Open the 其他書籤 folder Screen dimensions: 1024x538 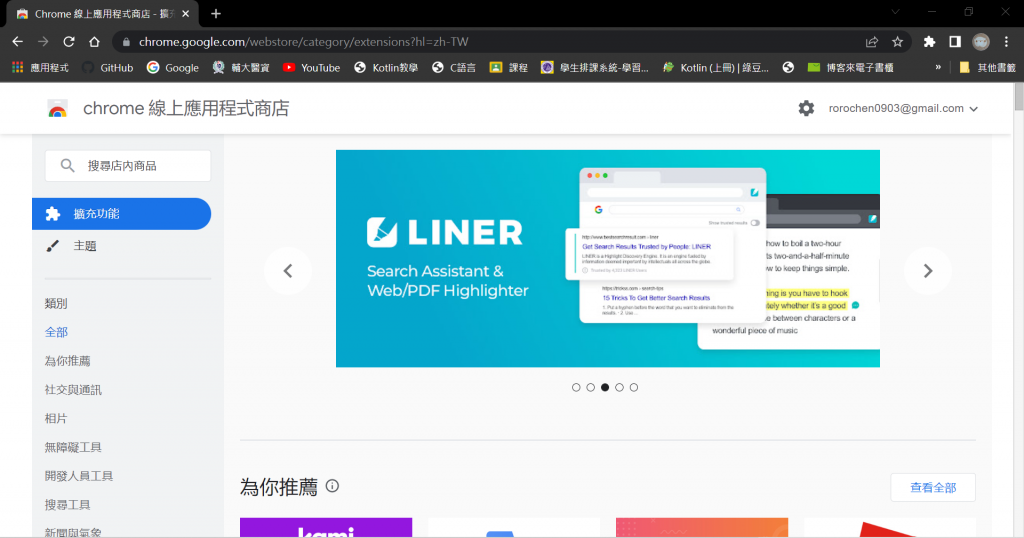[987, 67]
